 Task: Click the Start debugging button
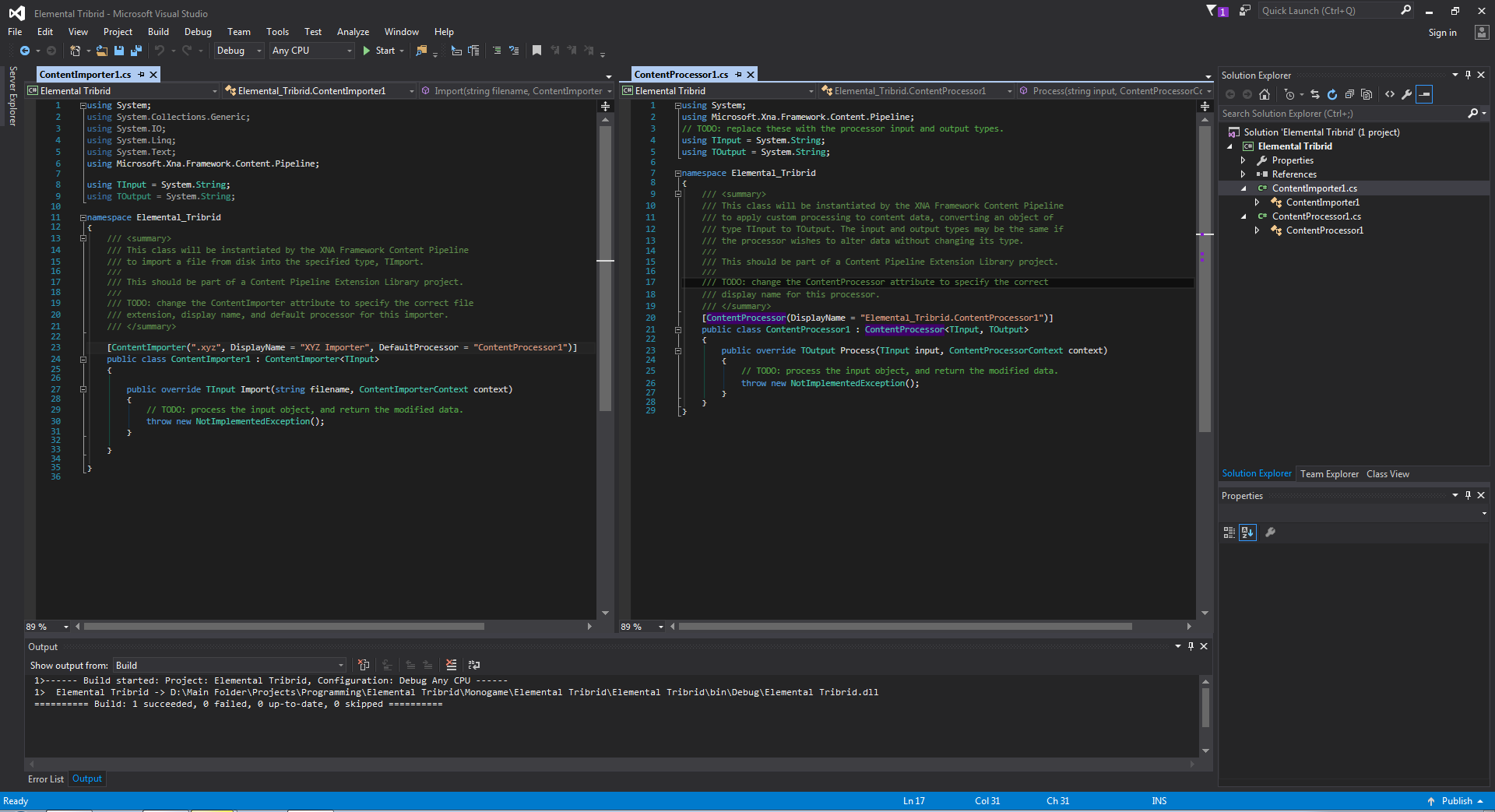click(x=379, y=51)
